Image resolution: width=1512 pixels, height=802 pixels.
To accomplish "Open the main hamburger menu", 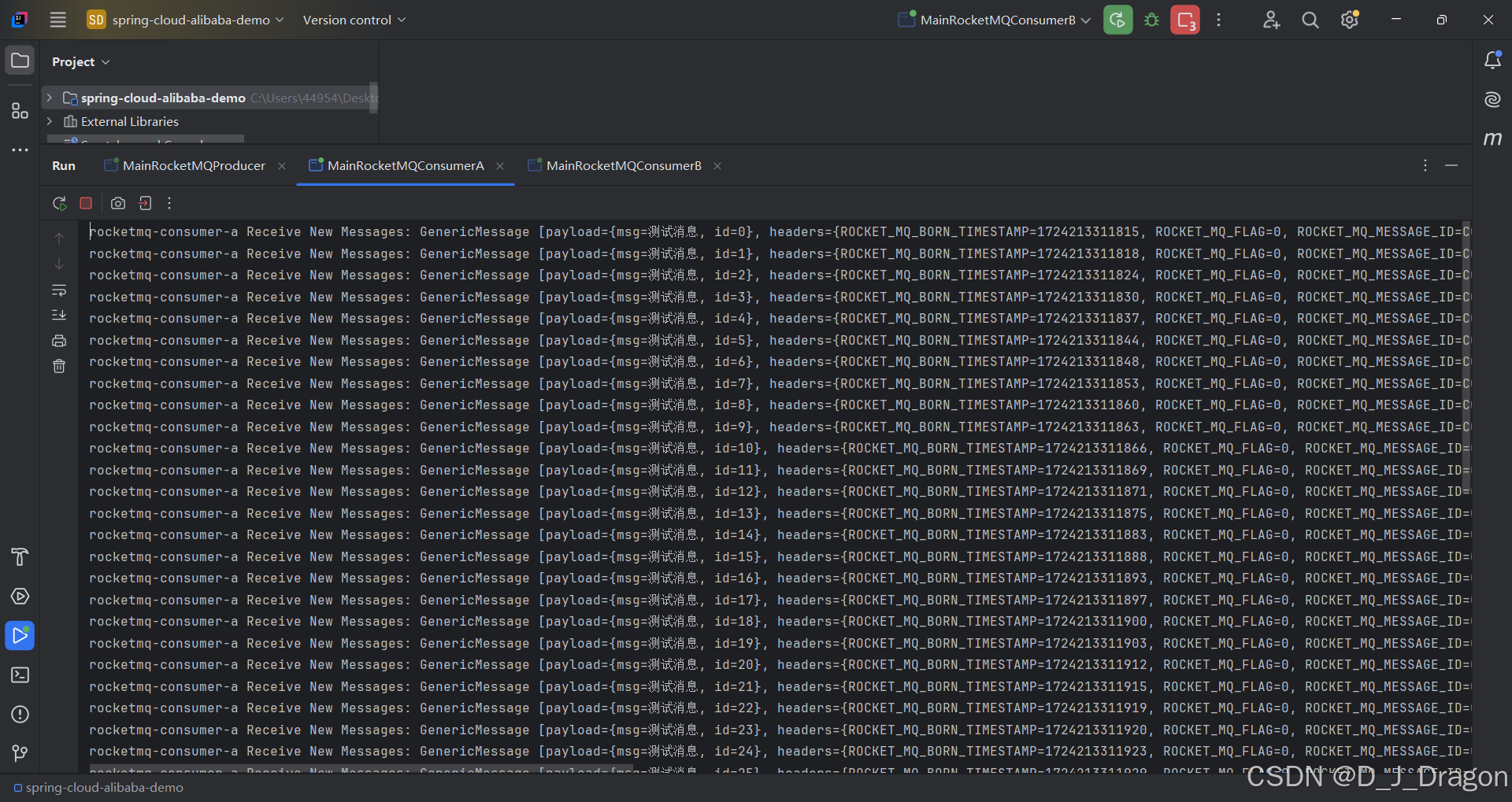I will coord(57,20).
